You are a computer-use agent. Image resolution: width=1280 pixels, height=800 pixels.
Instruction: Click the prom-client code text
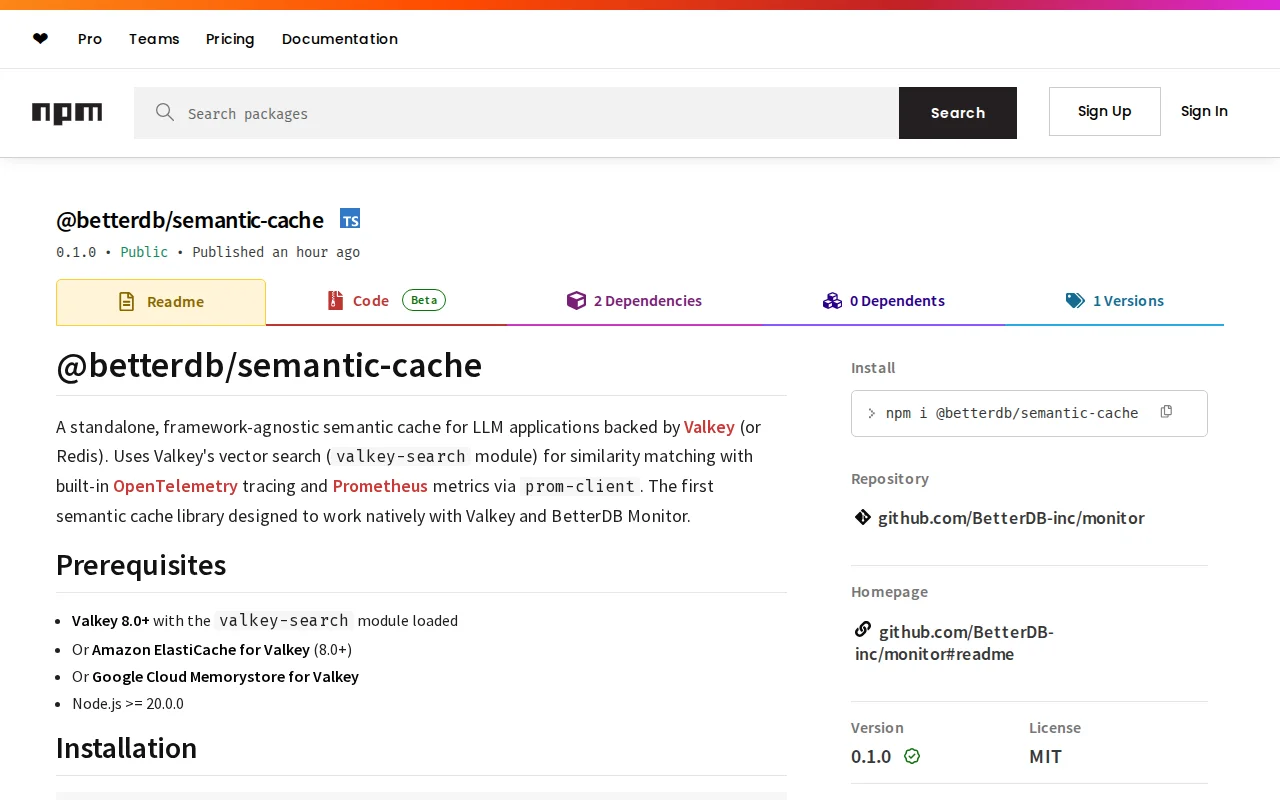click(x=580, y=486)
